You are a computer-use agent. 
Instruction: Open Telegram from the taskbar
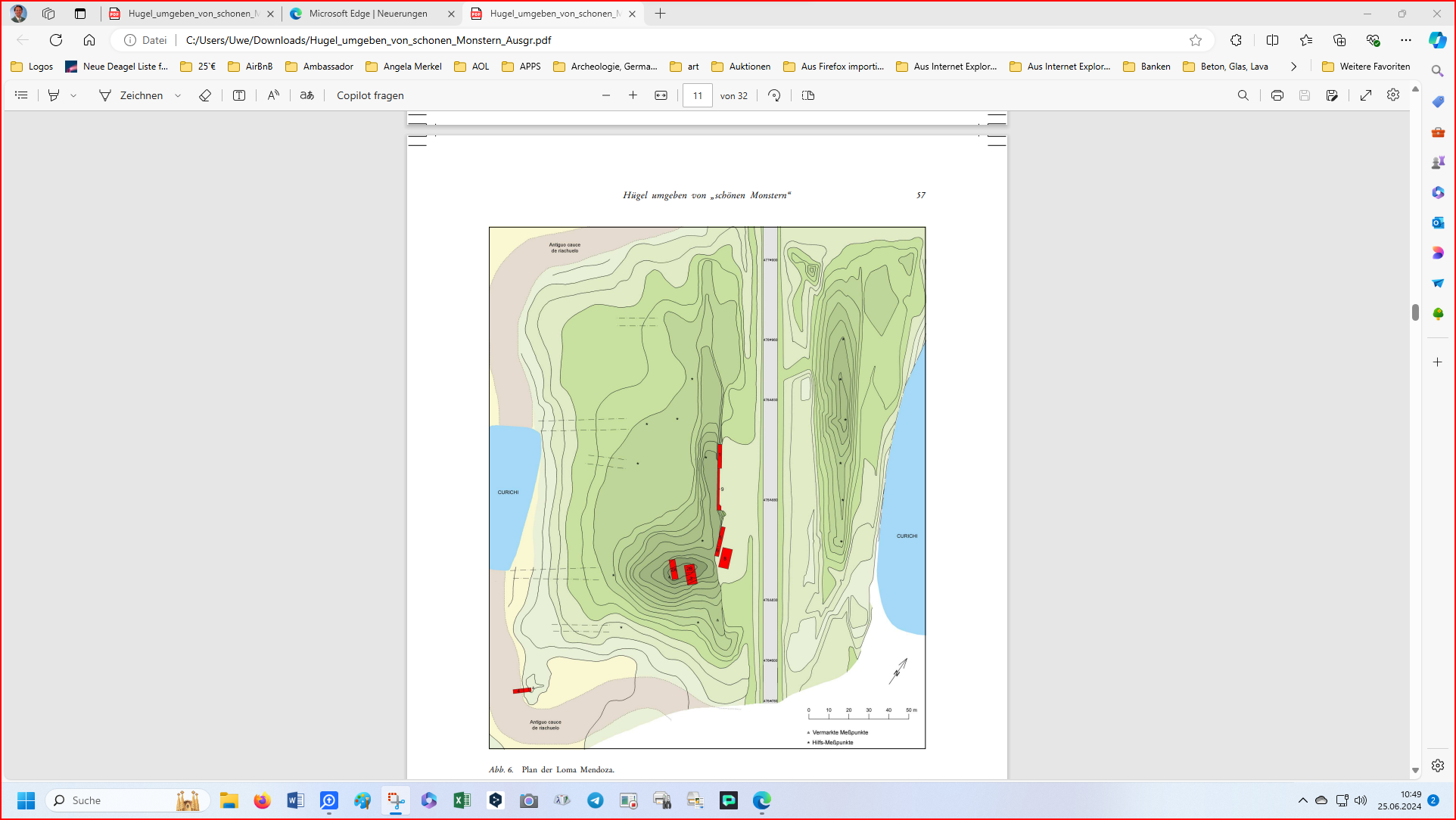(596, 800)
